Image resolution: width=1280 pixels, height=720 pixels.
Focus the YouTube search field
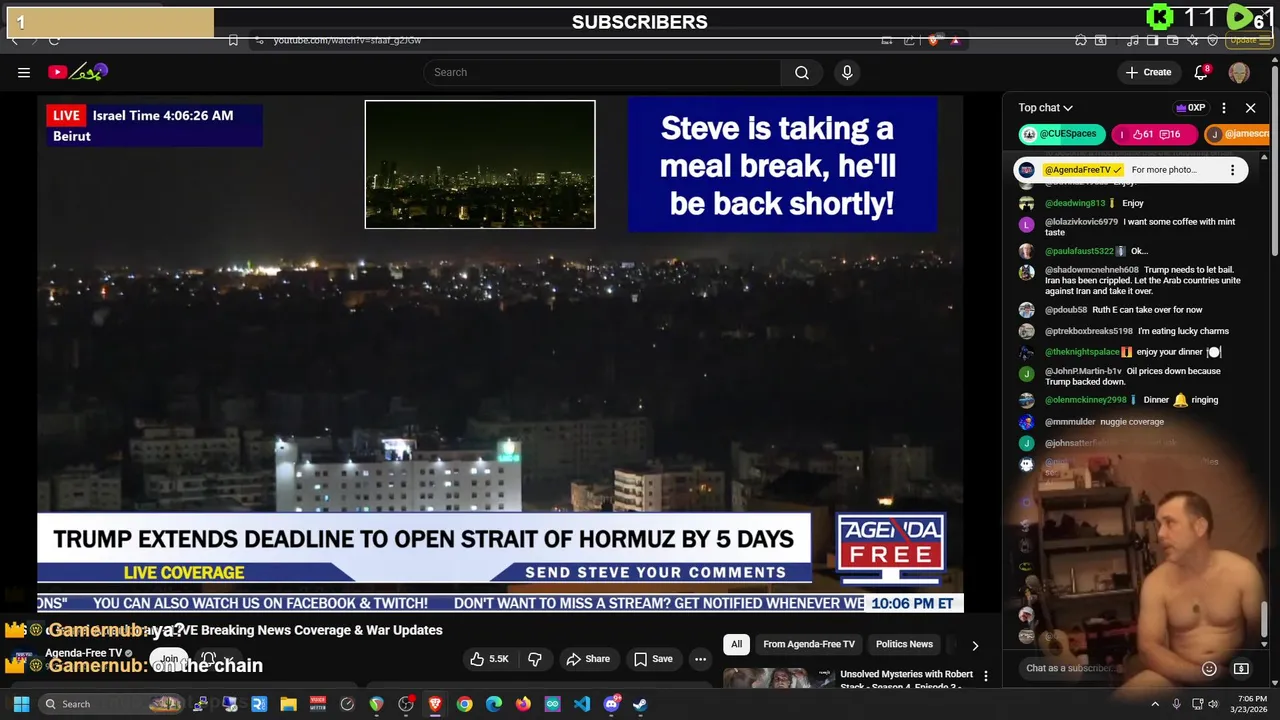(x=603, y=72)
